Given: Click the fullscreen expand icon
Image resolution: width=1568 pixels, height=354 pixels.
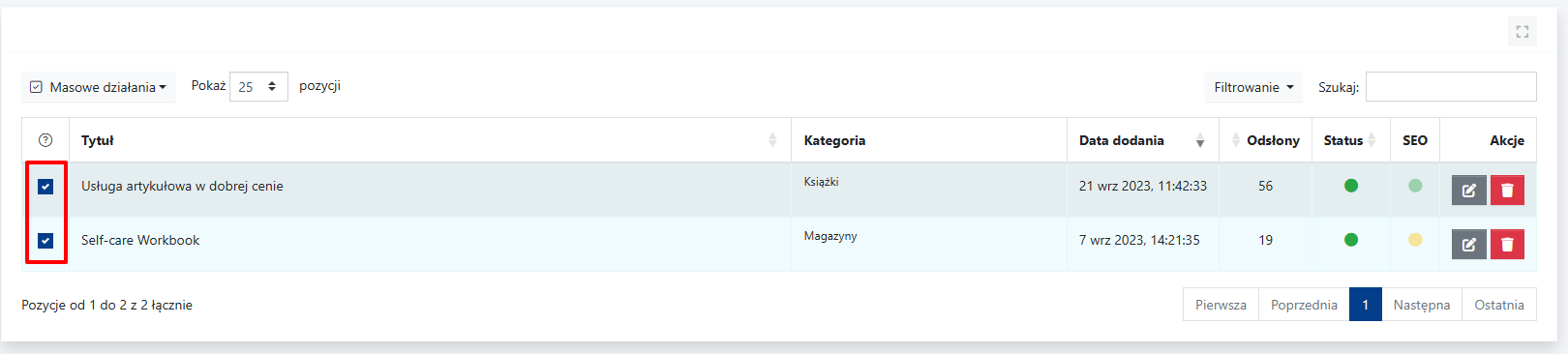Looking at the screenshot, I should click(x=1523, y=32).
